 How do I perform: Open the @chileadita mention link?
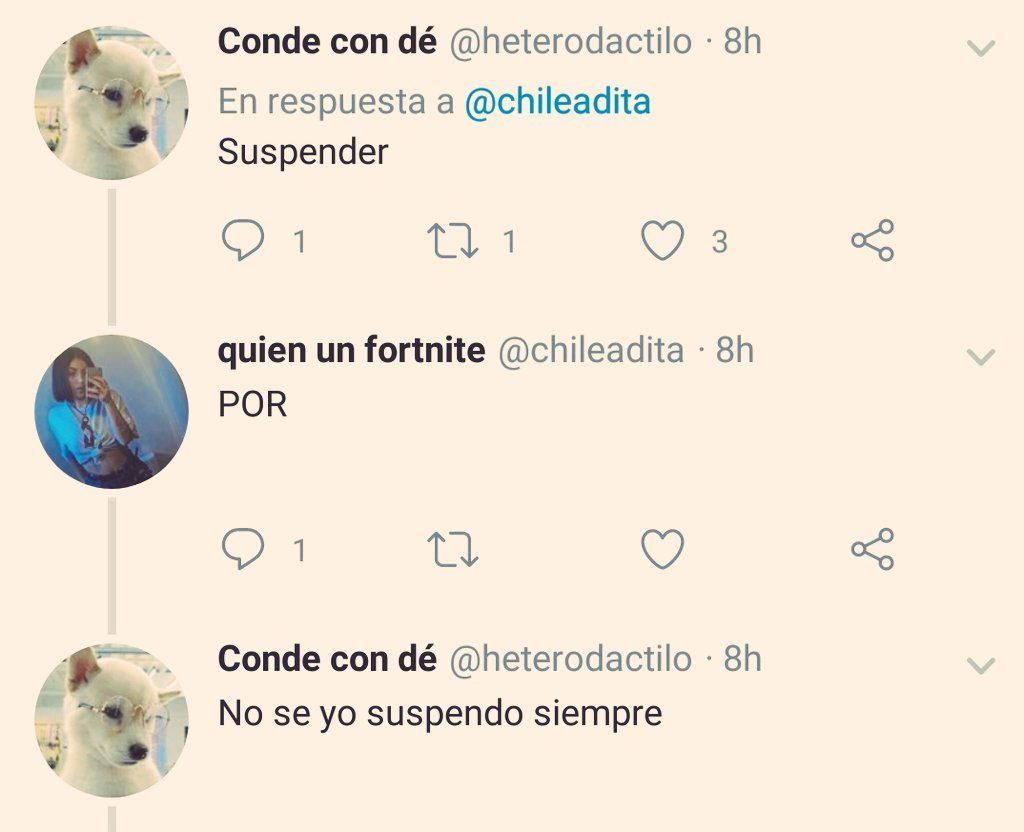tap(558, 103)
